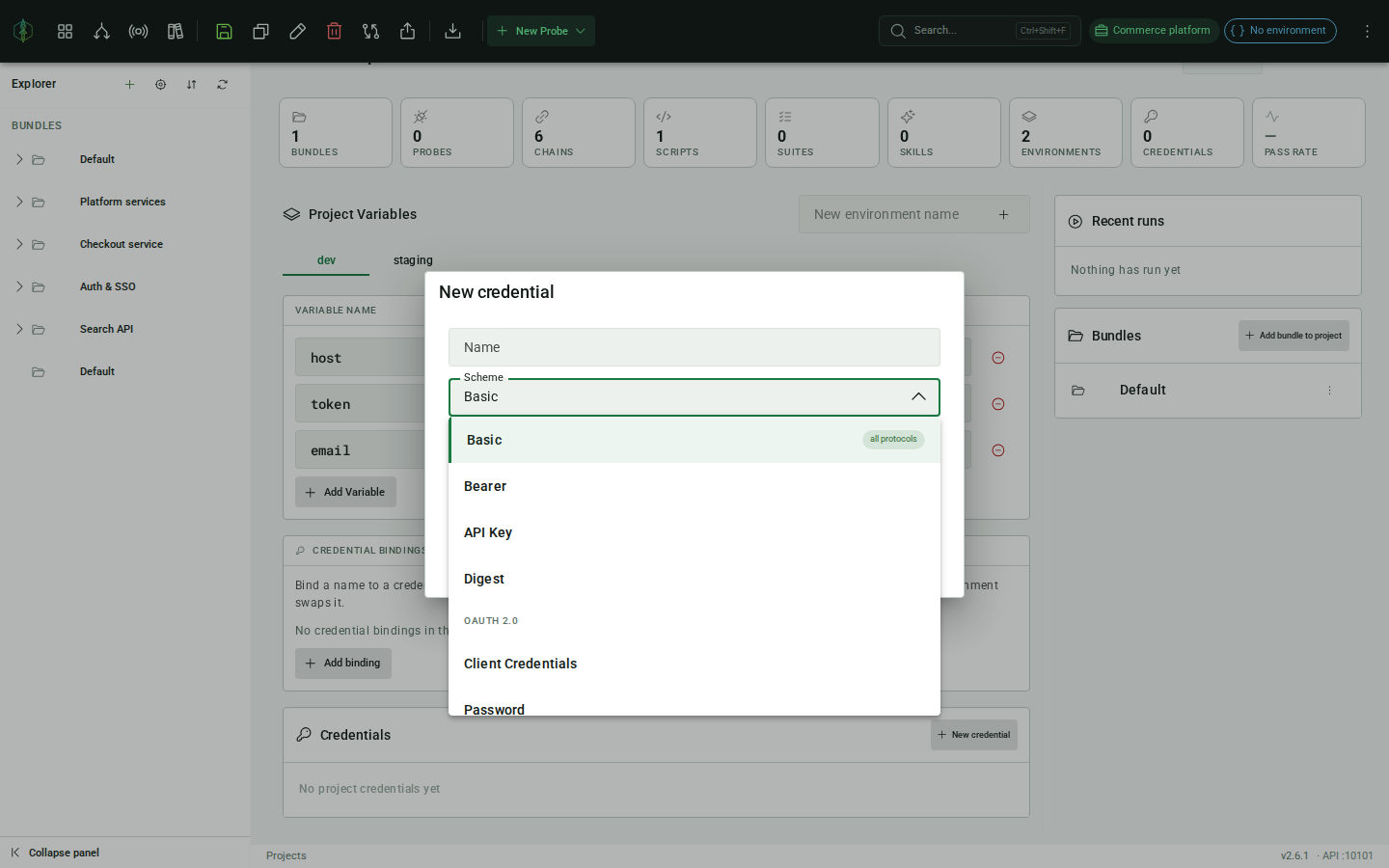Viewport: 1389px width, 868px height.
Task: Click the locate target icon in Explorer
Action: [x=160, y=84]
